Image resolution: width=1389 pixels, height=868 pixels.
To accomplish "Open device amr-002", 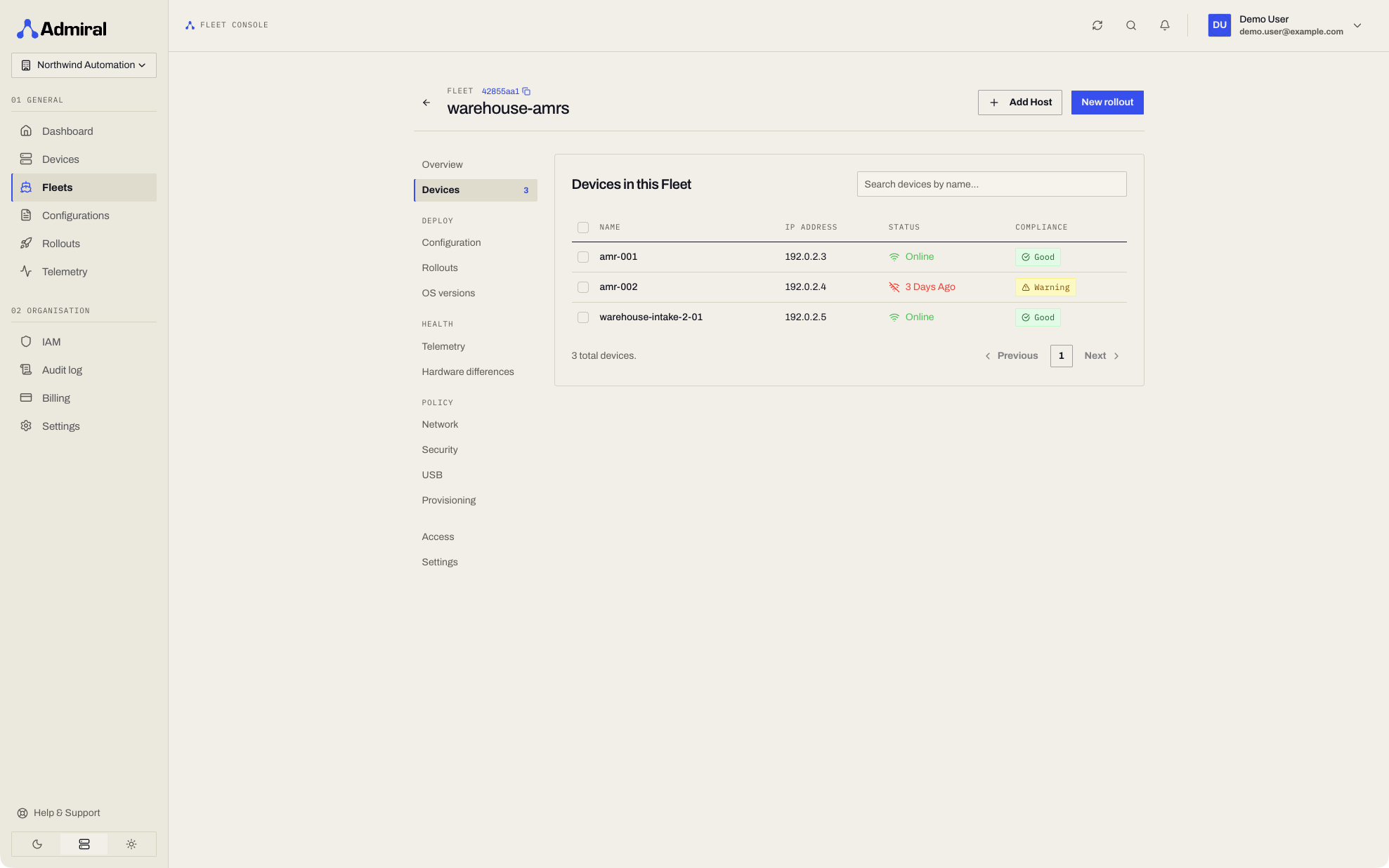I will (618, 287).
